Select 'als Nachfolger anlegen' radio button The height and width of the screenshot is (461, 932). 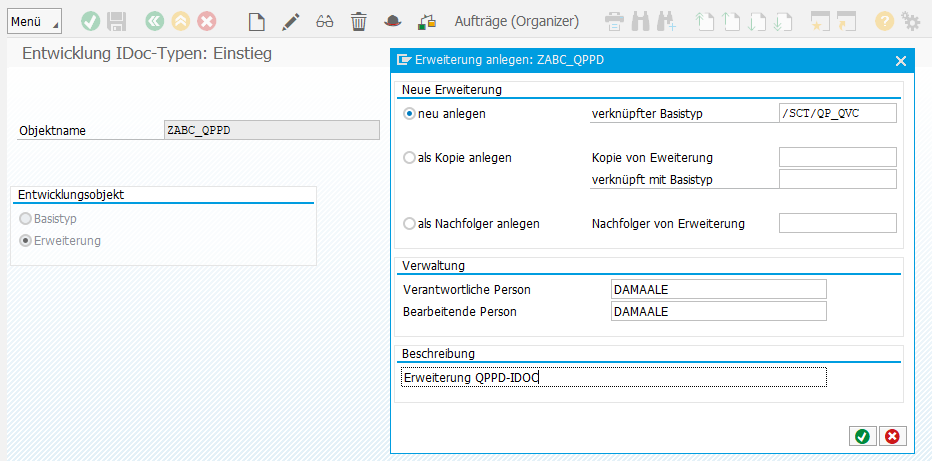pos(409,224)
